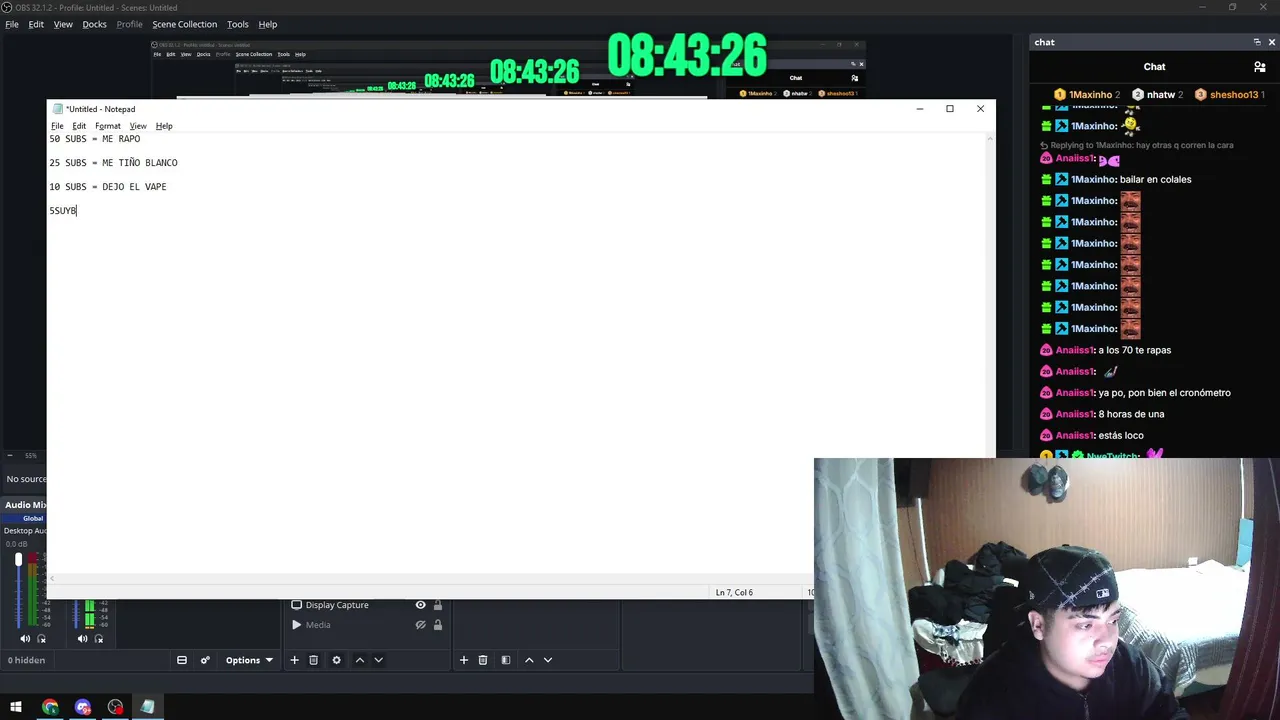The width and height of the screenshot is (1280, 720).
Task: Open Notepad's Edit menu
Action: coord(79,126)
